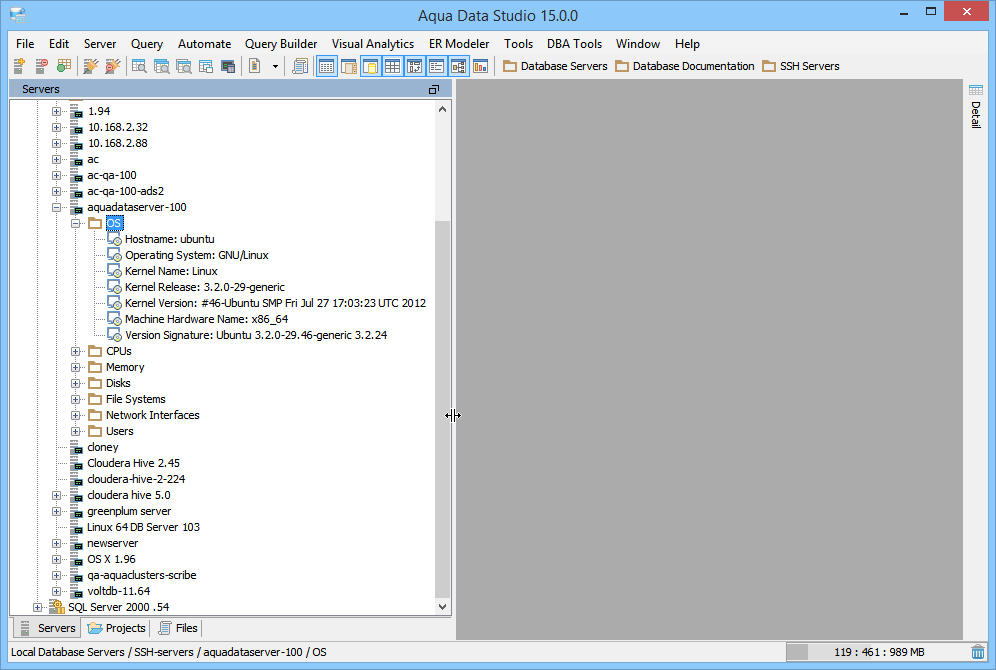Click the Version Signature entry icon
Screen dimensions: 996x670
tap(114, 335)
